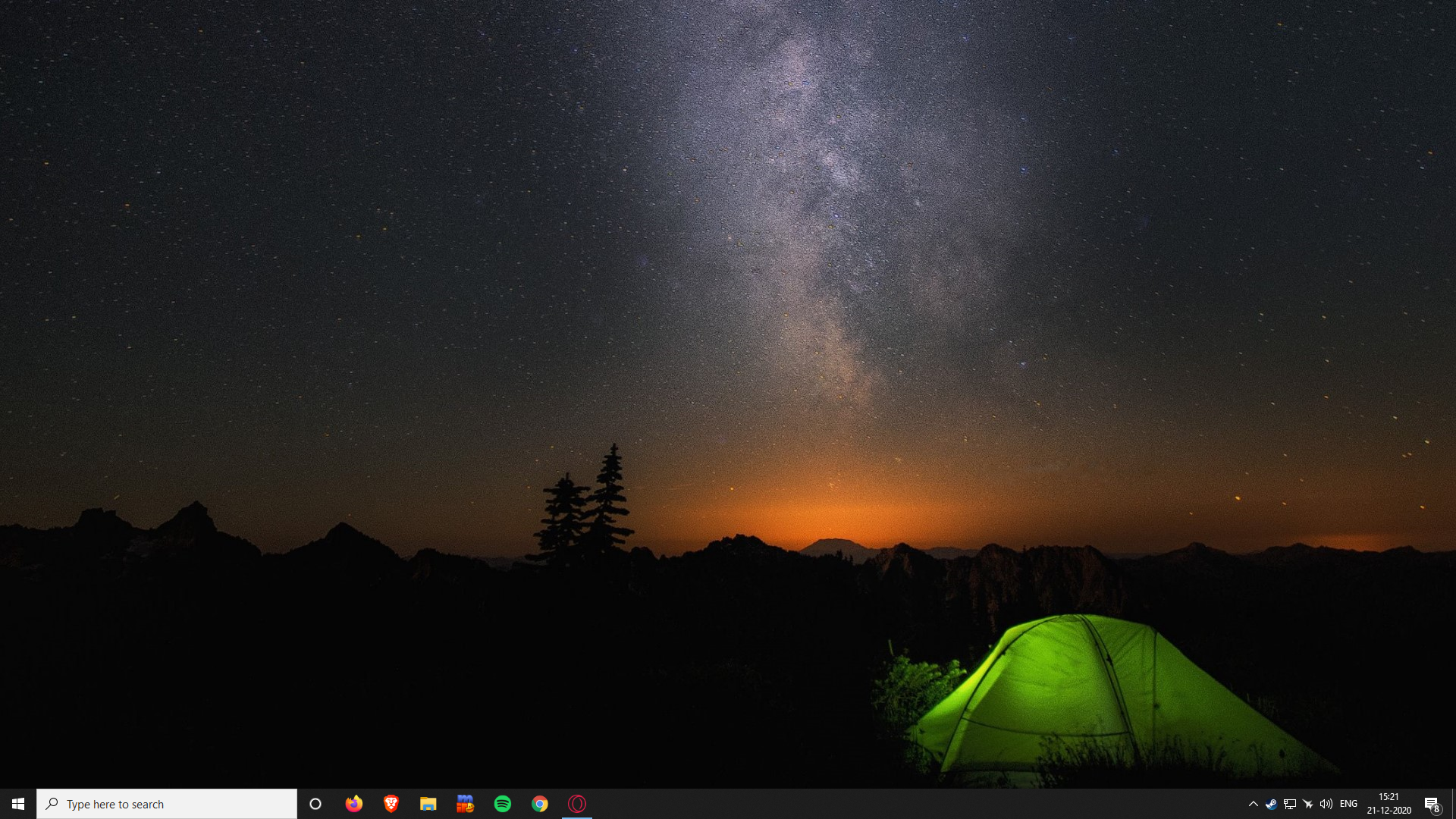Launch Brave browser from the taskbar
The width and height of the screenshot is (1456, 819).
click(391, 804)
